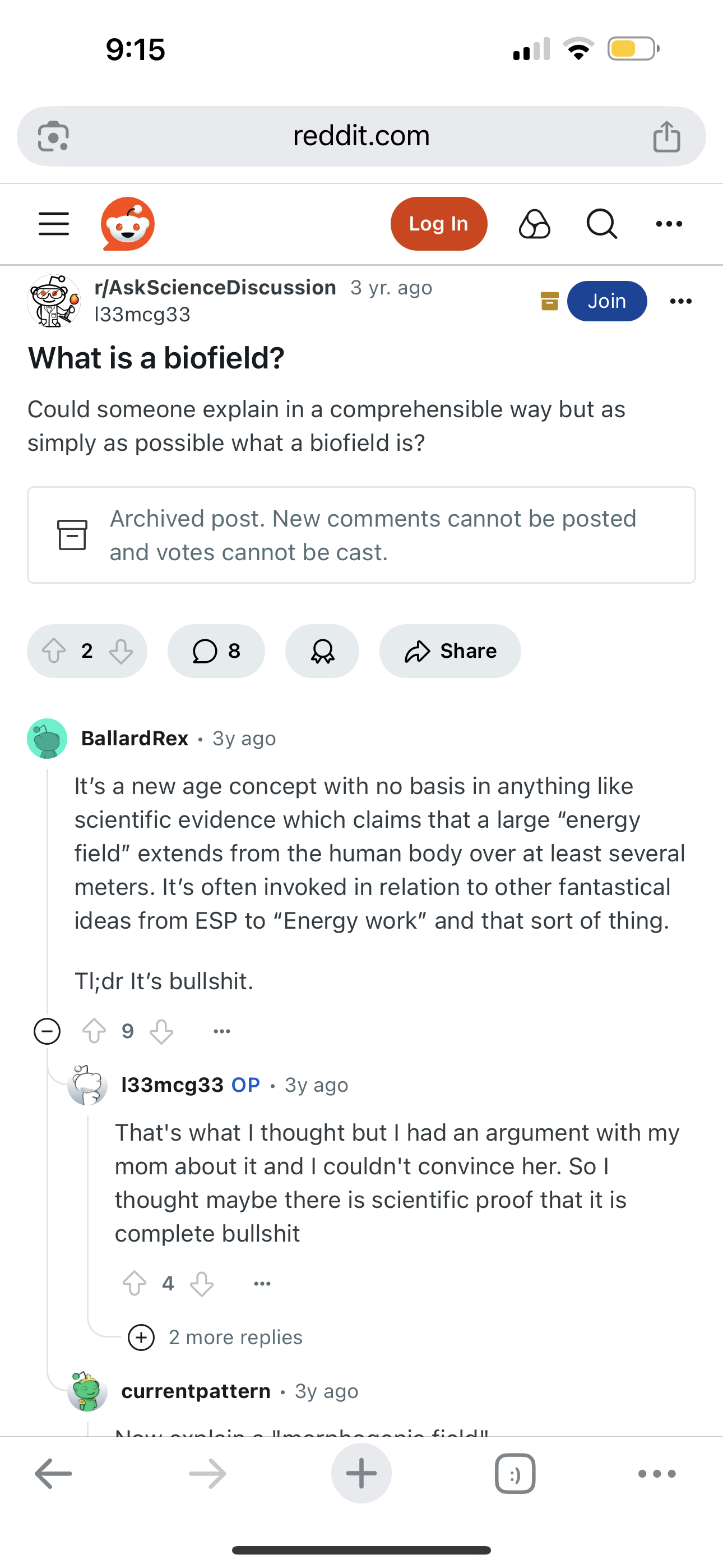Downvote BallardRex's comment

click(161, 1032)
